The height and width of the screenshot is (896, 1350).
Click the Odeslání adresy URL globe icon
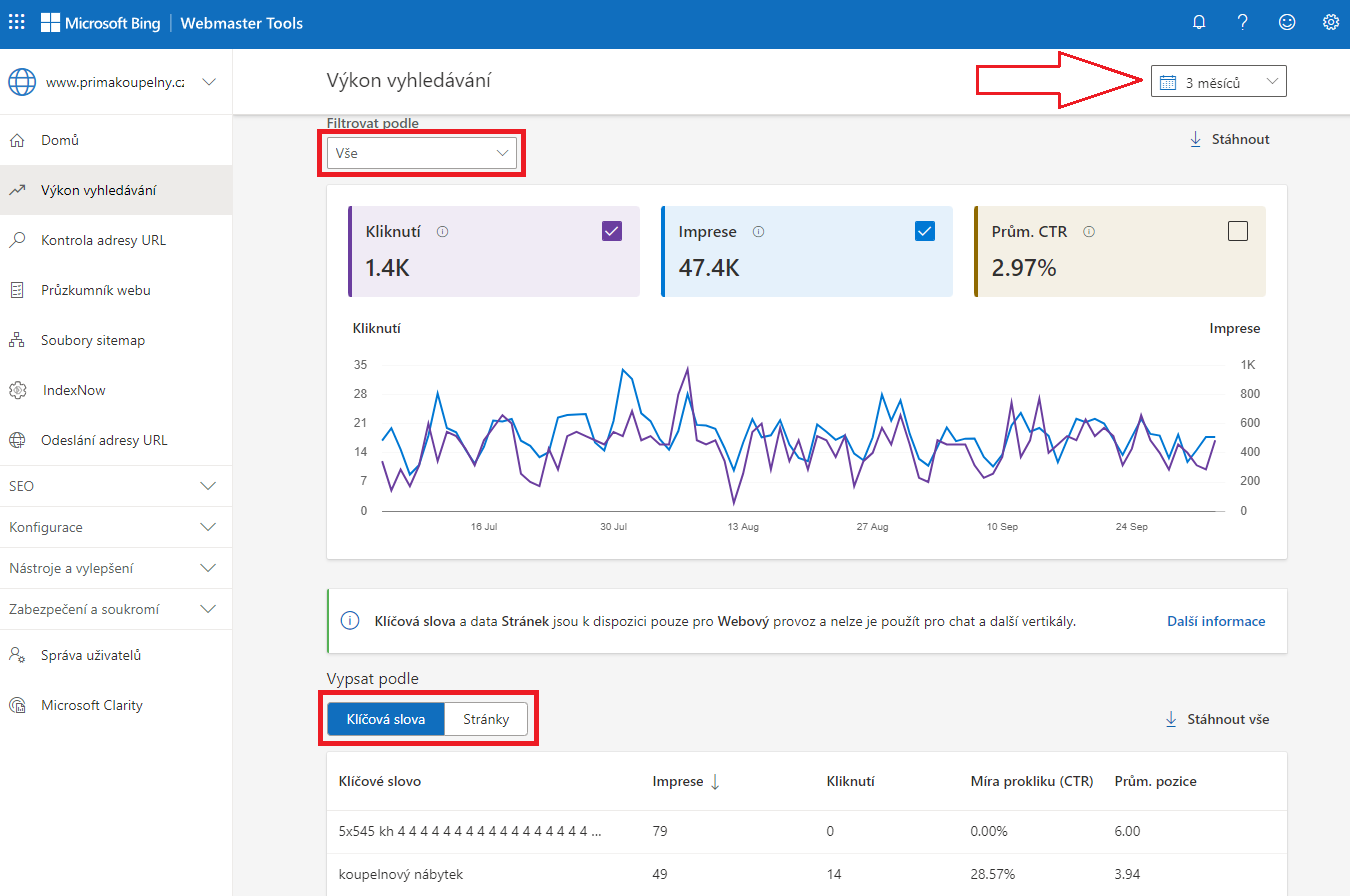coord(16,440)
